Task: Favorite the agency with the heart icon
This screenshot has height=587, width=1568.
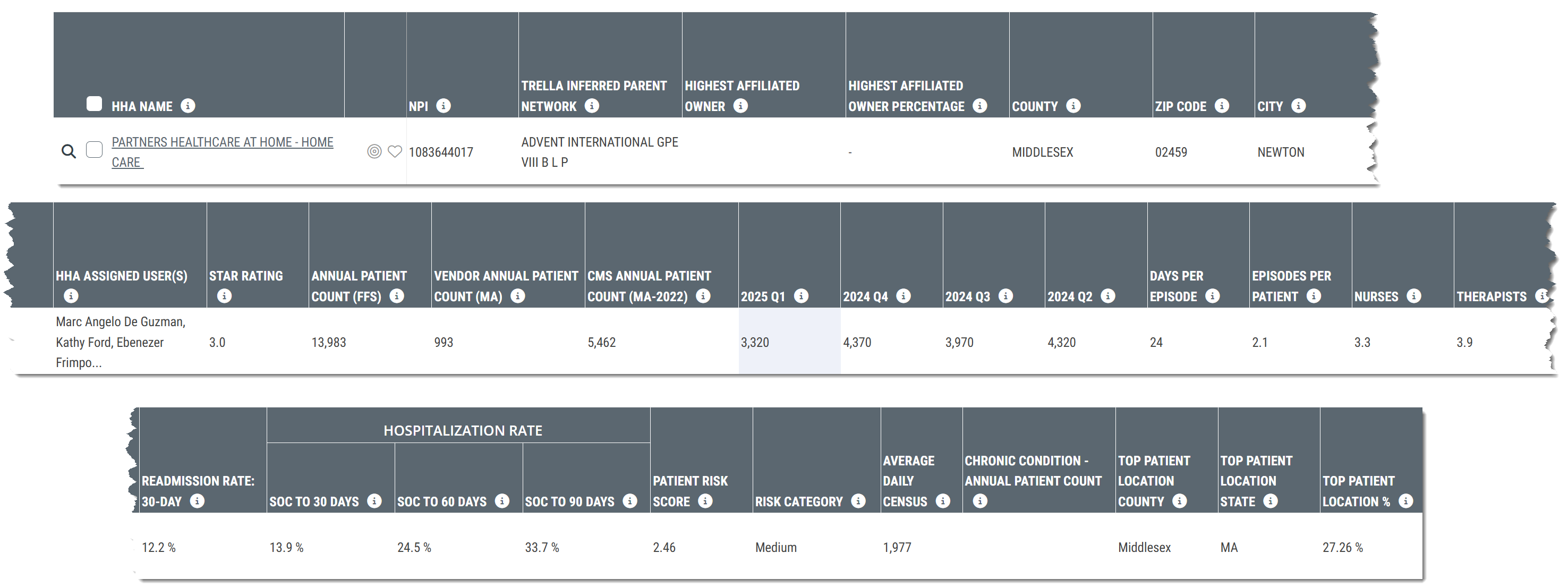Action: [395, 151]
